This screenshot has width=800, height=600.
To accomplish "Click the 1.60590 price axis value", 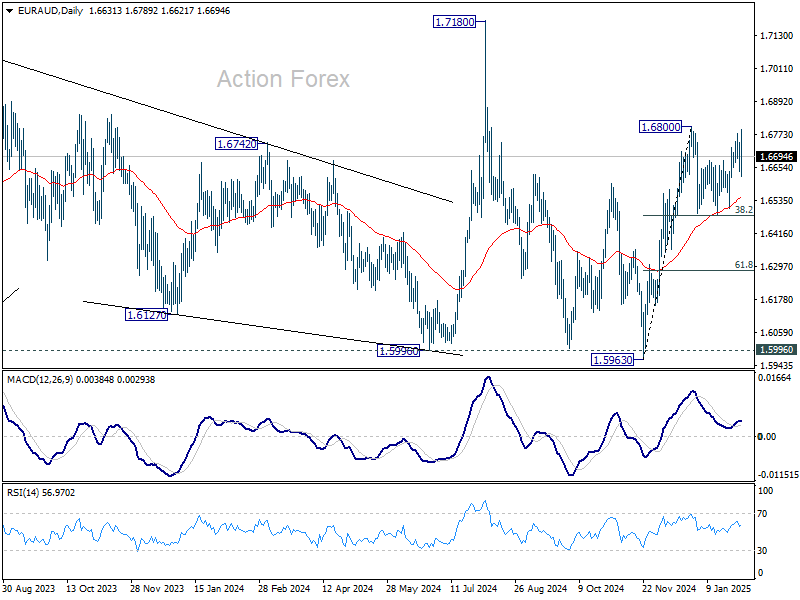I will pyautogui.click(x=777, y=333).
